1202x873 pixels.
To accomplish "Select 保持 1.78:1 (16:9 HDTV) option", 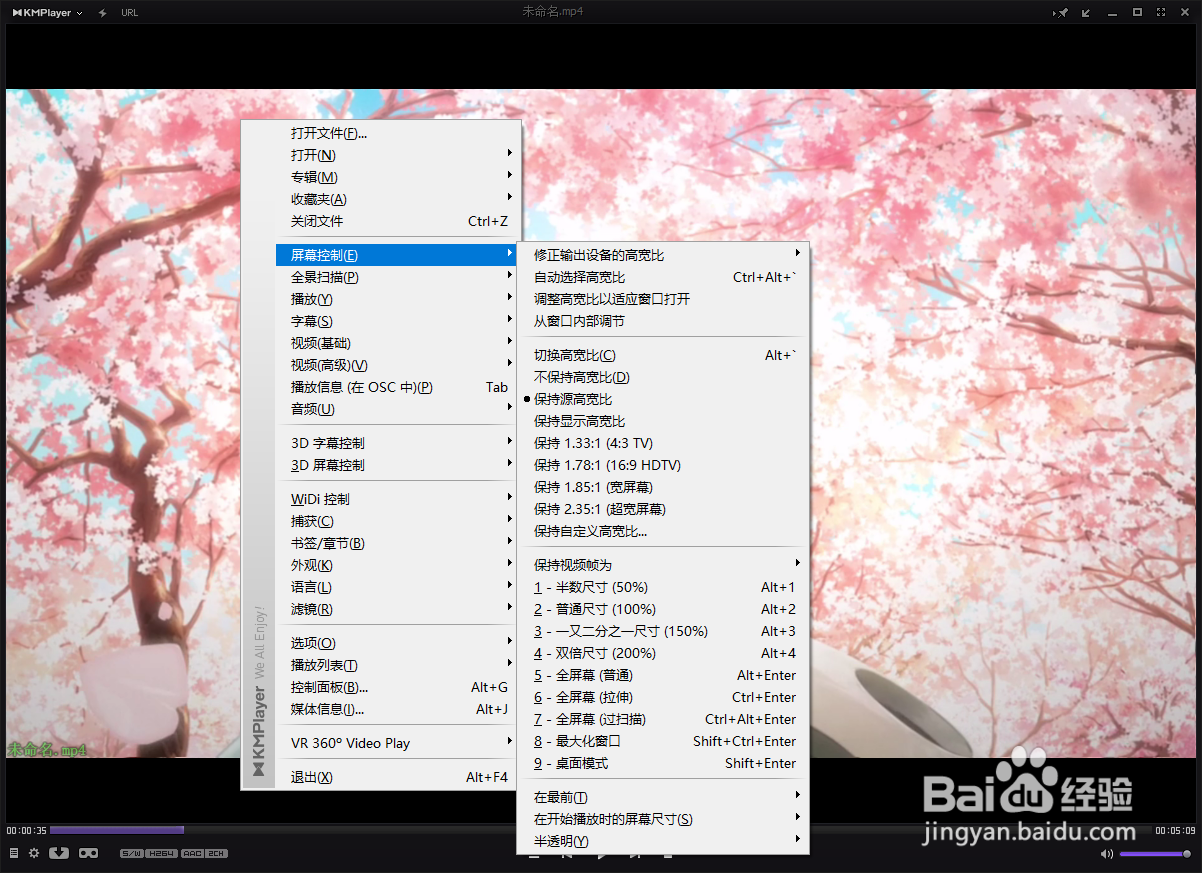I will [x=663, y=465].
